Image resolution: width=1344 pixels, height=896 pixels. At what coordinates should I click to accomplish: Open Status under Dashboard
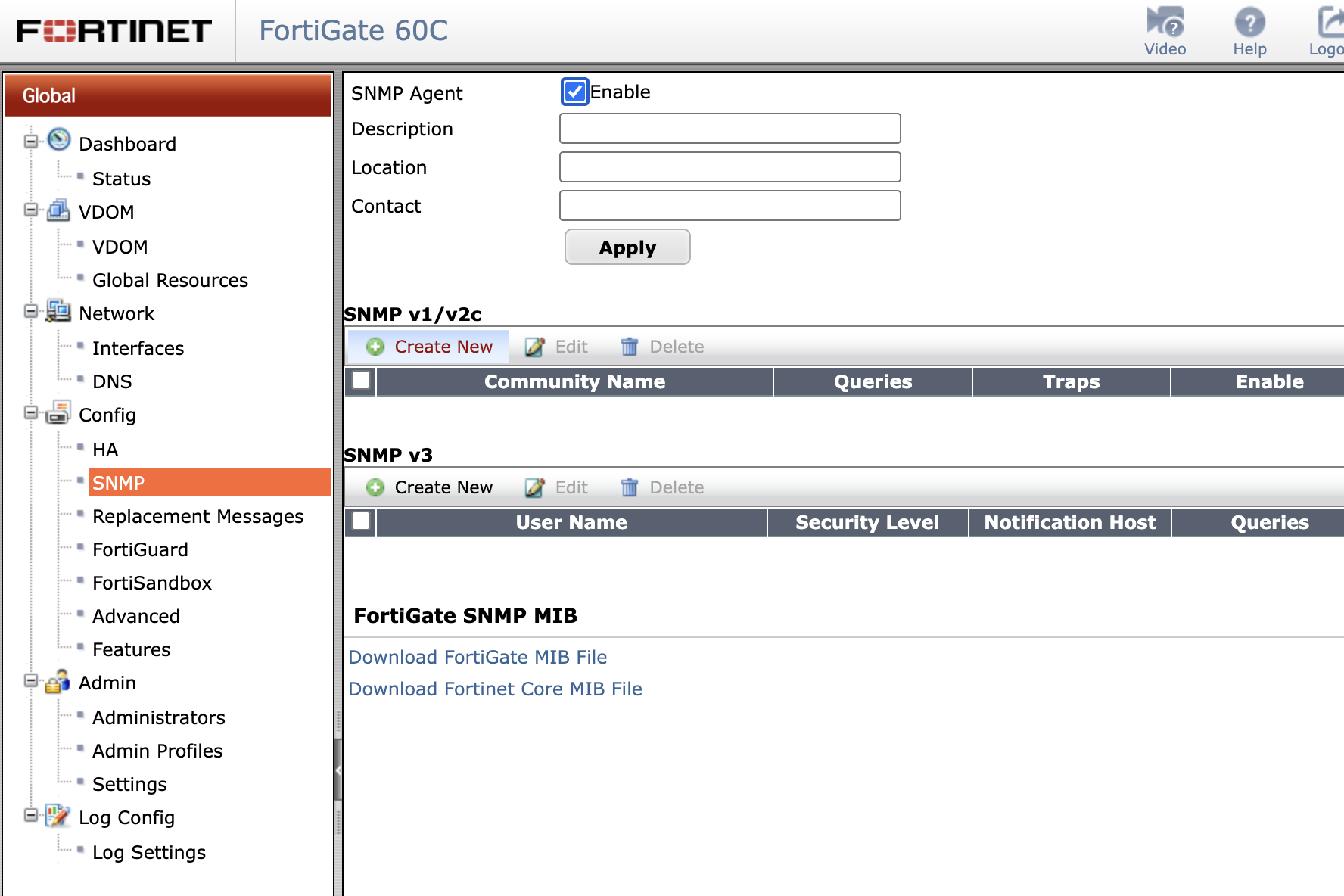(121, 179)
